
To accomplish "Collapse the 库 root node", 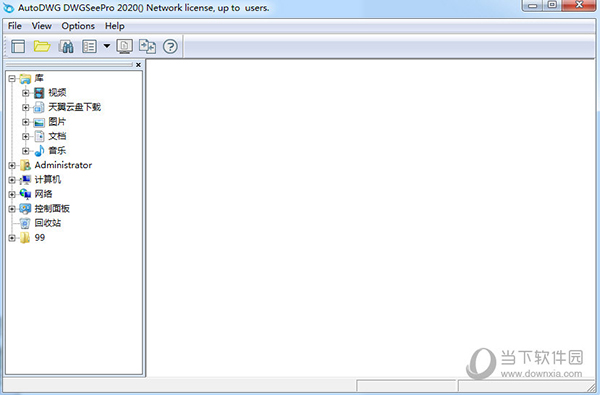I will coord(12,79).
